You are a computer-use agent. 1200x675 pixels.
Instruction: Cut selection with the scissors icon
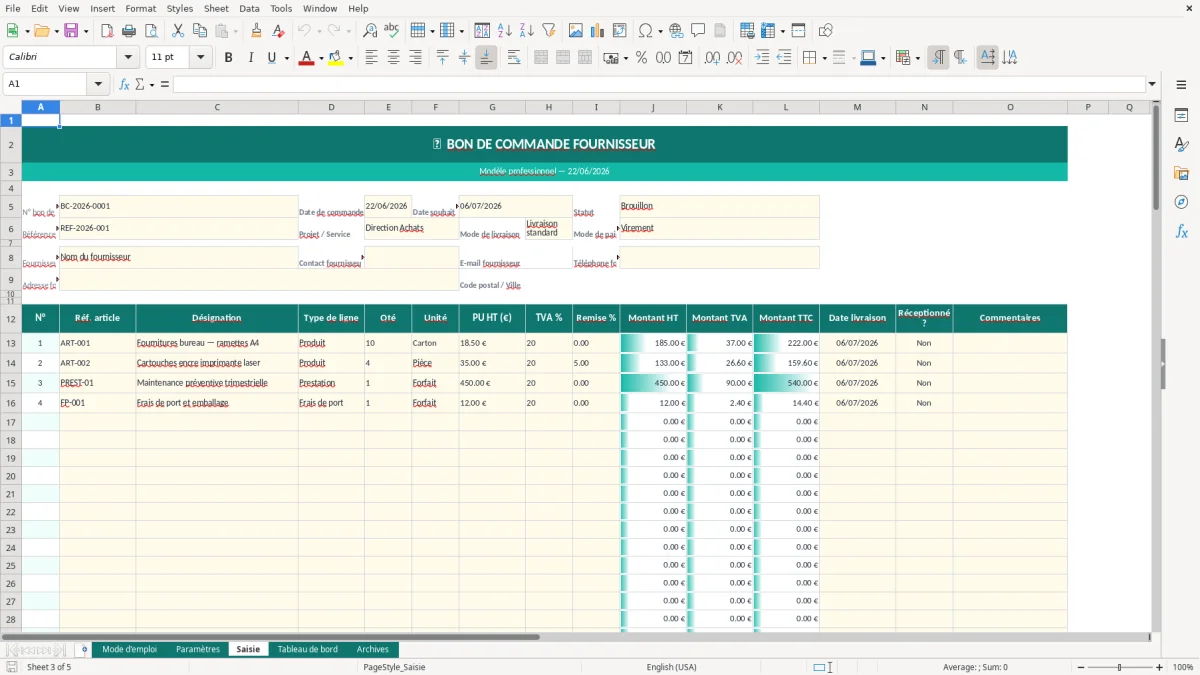(x=178, y=31)
